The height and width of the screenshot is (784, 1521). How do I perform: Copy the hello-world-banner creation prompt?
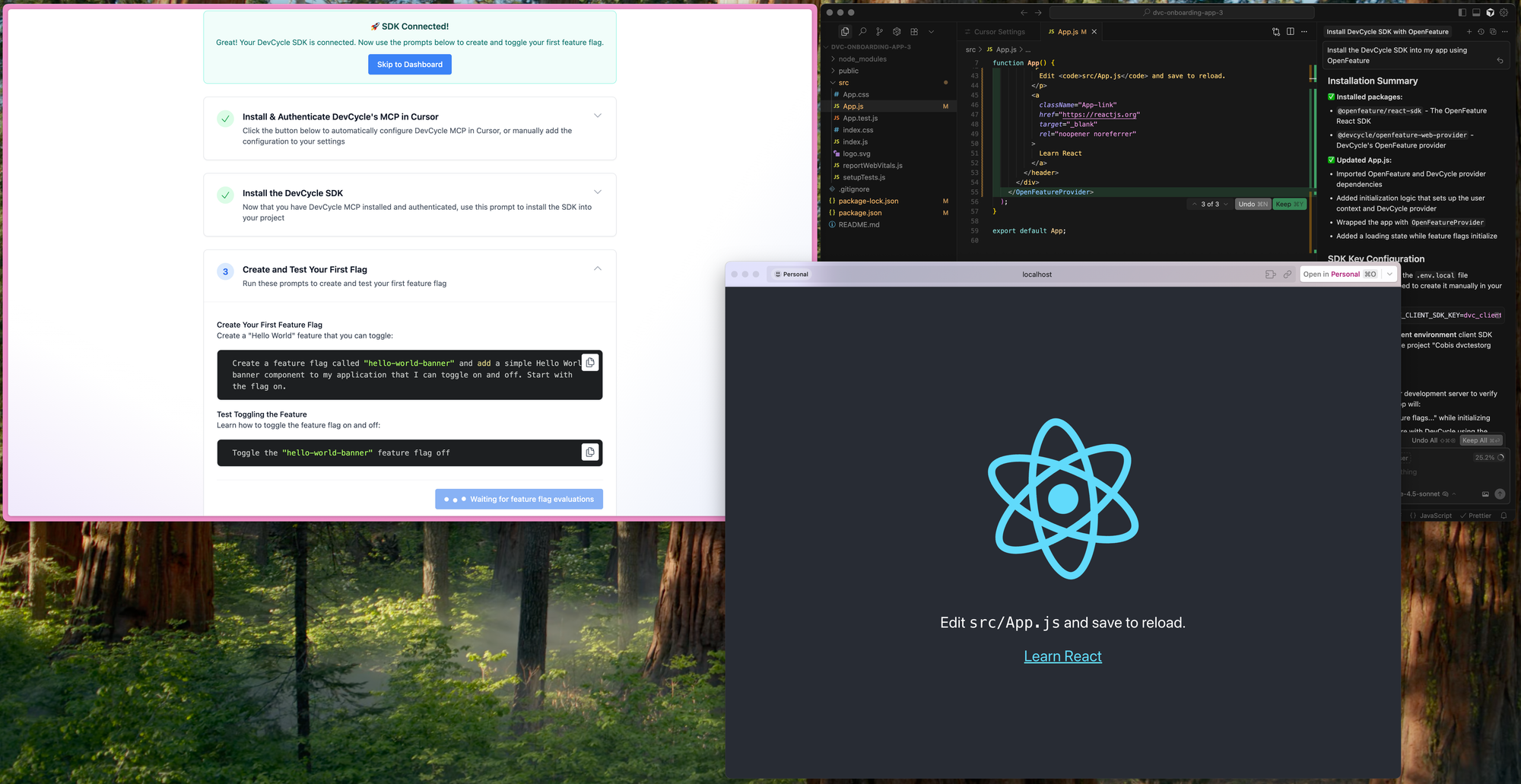590,363
